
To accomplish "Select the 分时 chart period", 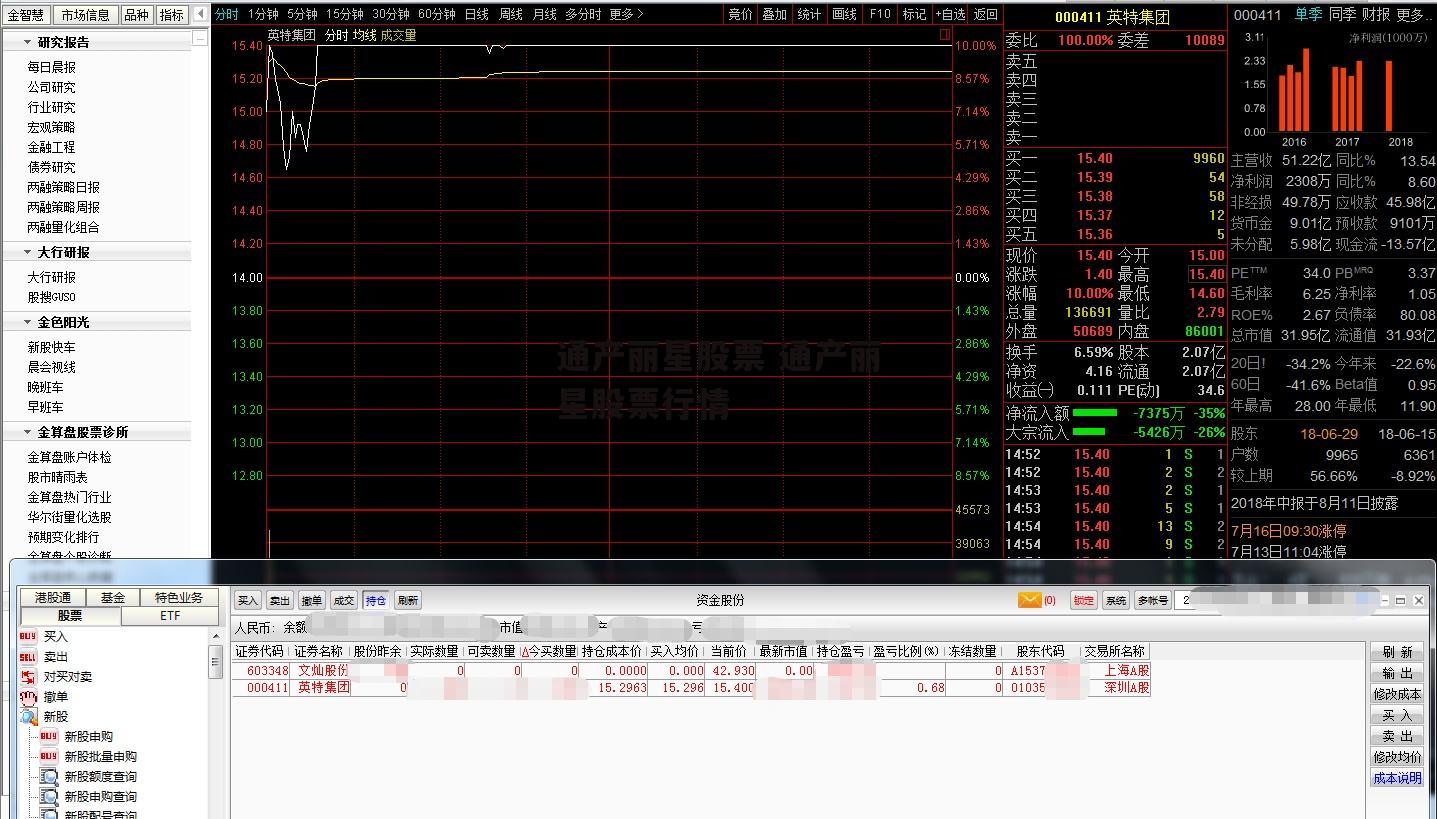I will [227, 14].
